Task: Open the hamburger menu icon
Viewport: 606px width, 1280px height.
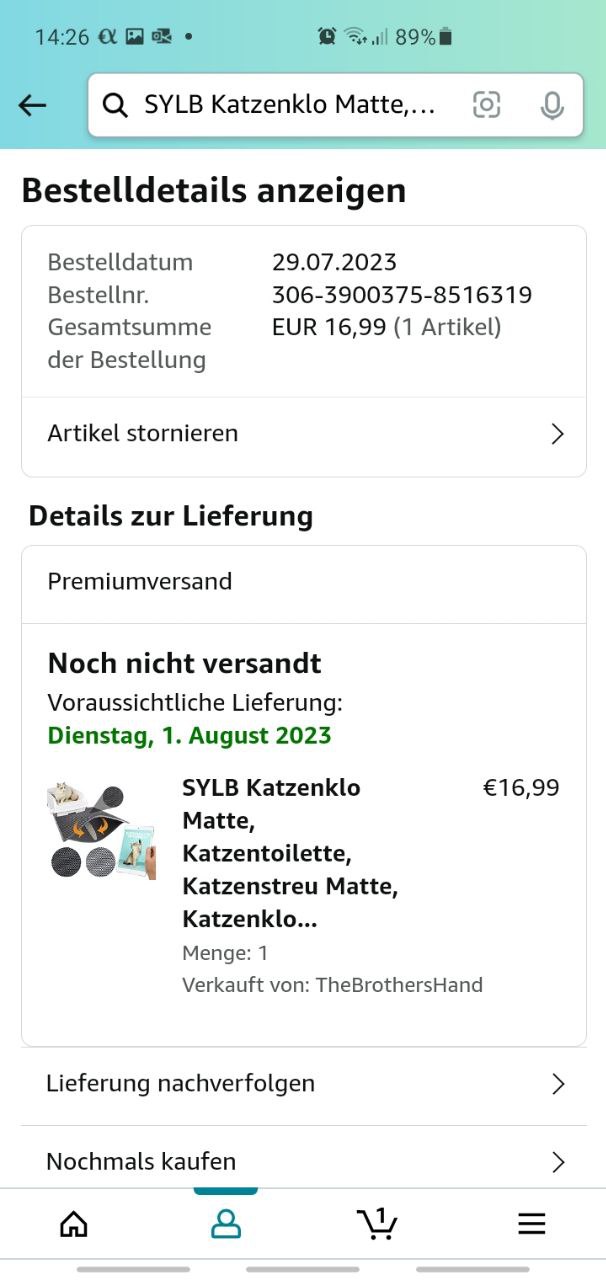Action: coord(531,1224)
